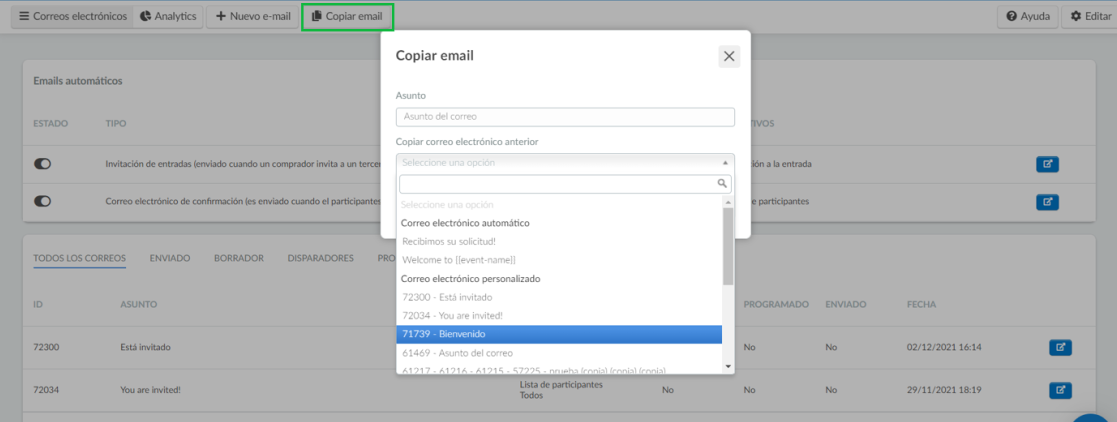Click the magnifier icon in dropdown search
Viewport: 1117px width, 422px height.
click(x=722, y=184)
